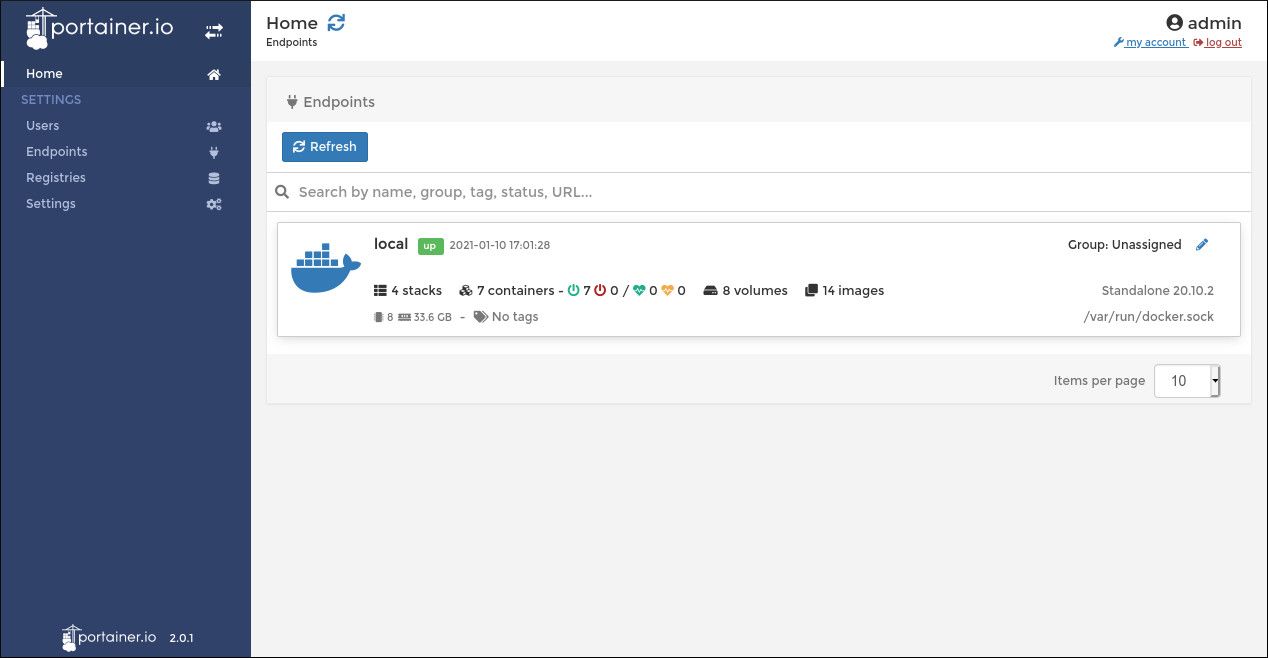
Task: Open Settings via the gears icon in sidebar
Action: click(x=213, y=203)
